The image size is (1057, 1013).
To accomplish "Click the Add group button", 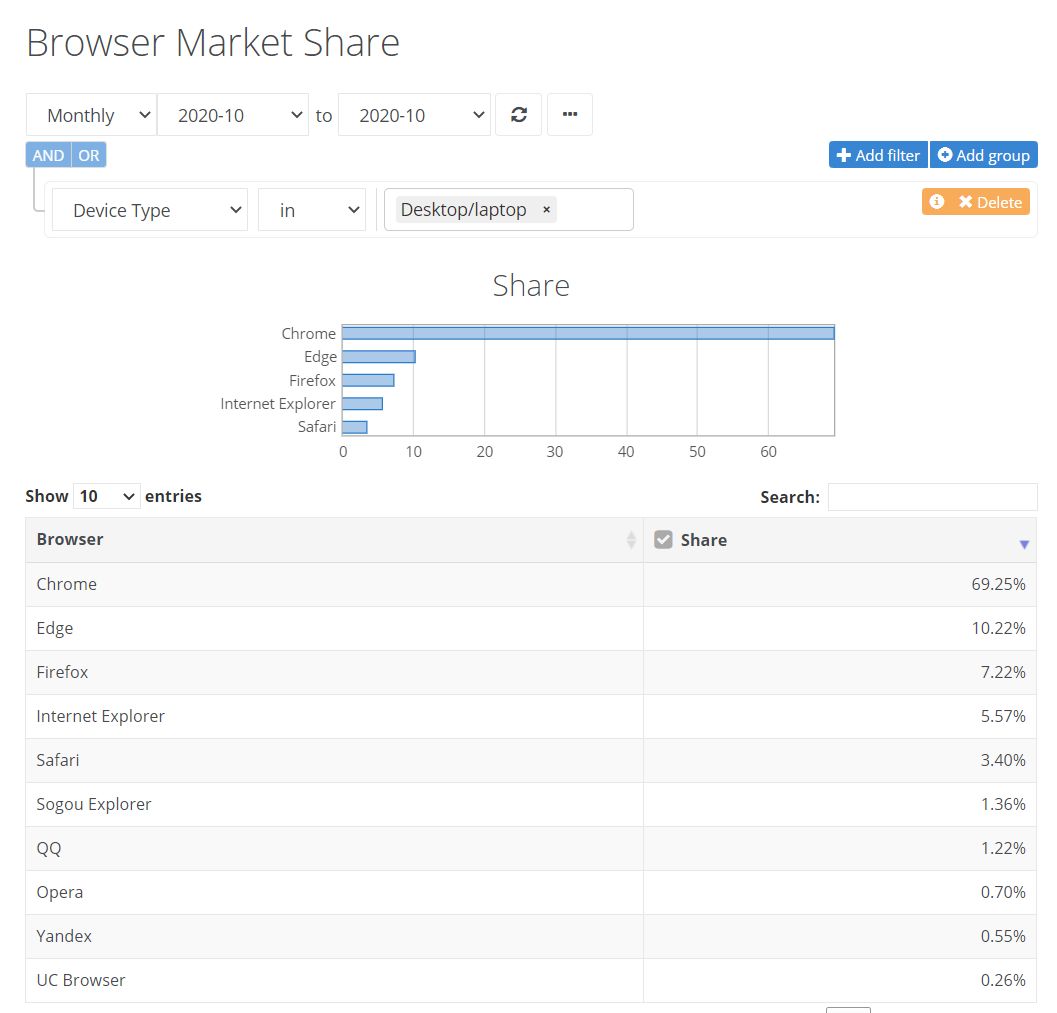I will (983, 155).
